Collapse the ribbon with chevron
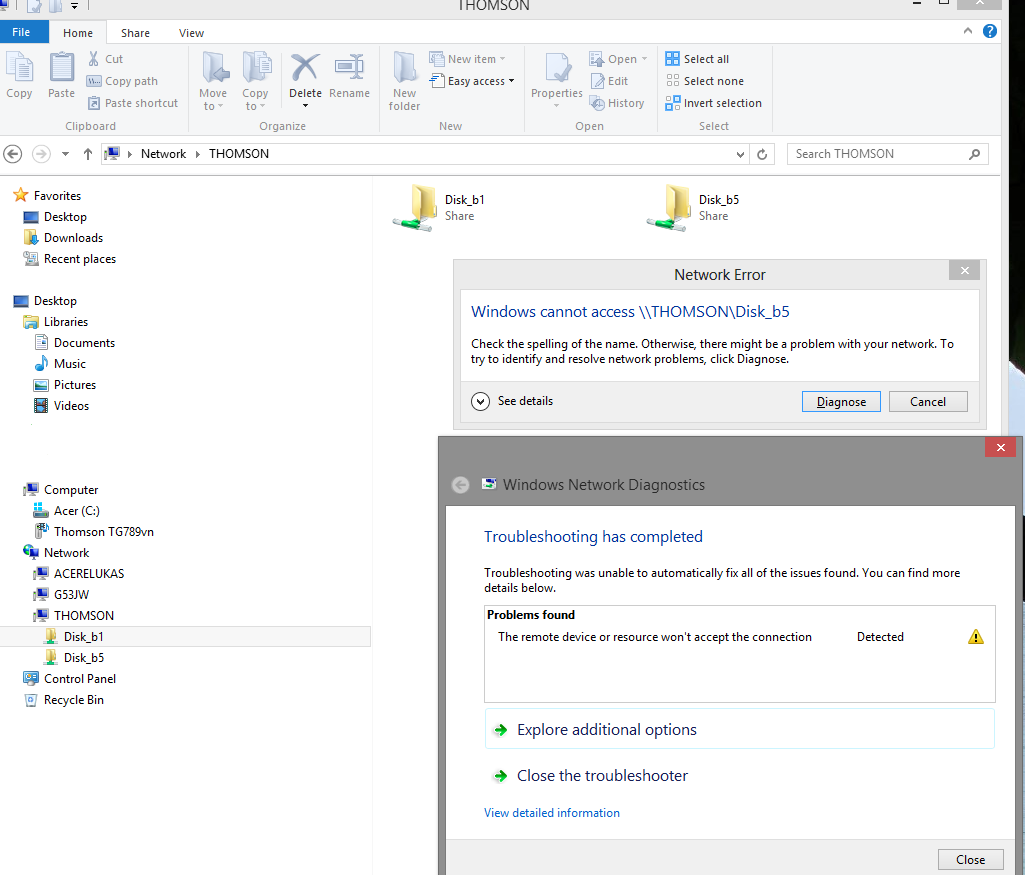The width and height of the screenshot is (1025, 875). click(x=967, y=31)
